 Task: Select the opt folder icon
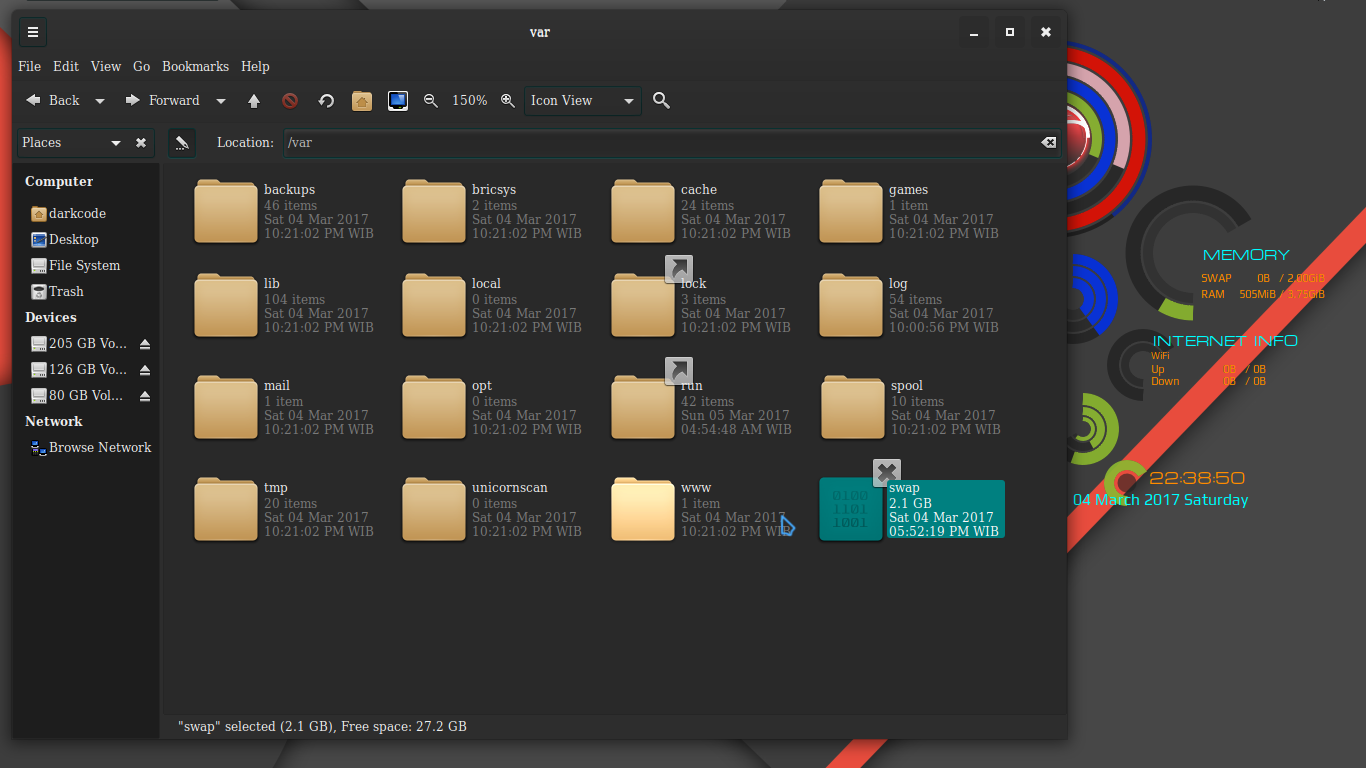434,407
